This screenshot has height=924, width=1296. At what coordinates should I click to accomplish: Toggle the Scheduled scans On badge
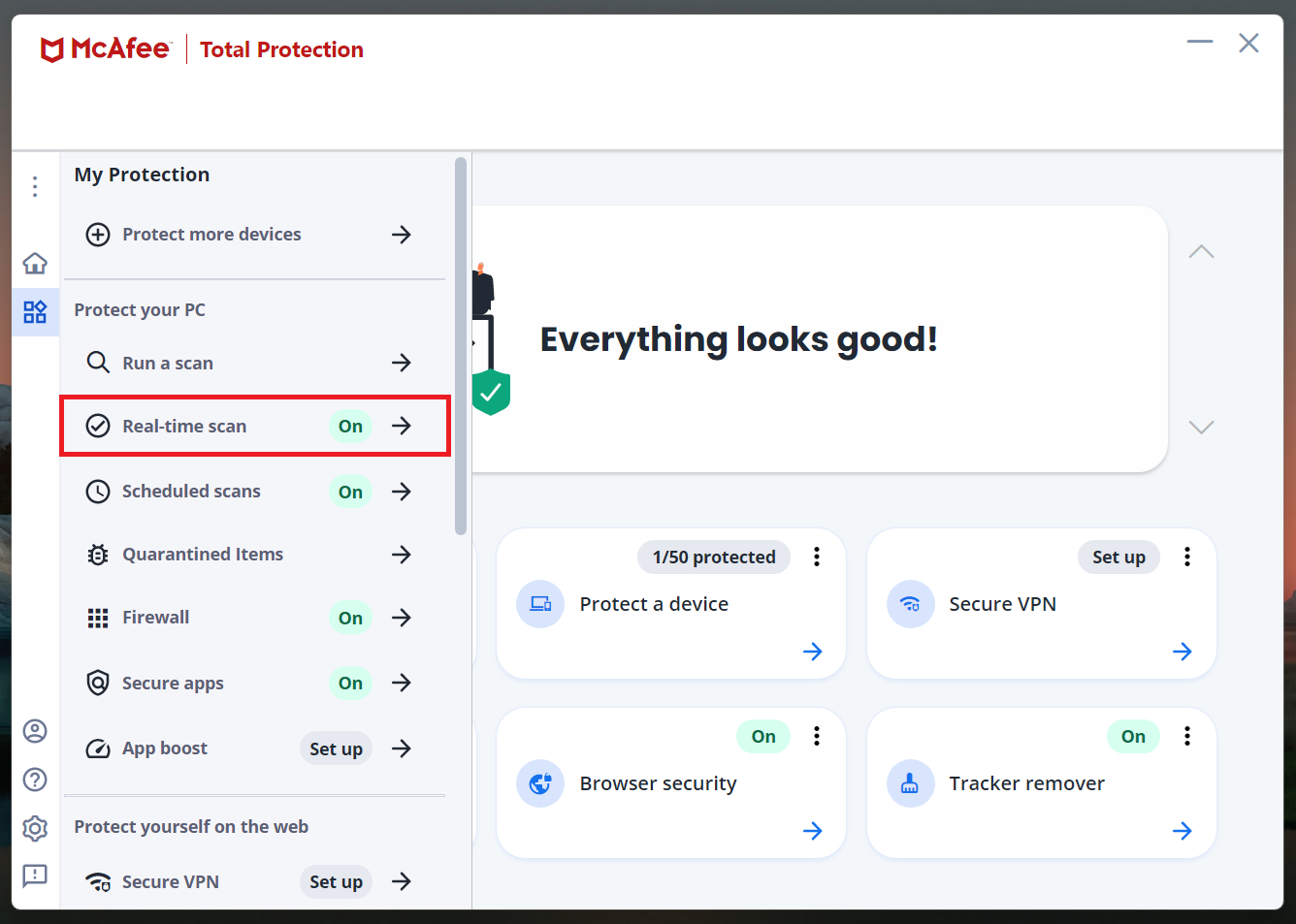pyautogui.click(x=350, y=492)
